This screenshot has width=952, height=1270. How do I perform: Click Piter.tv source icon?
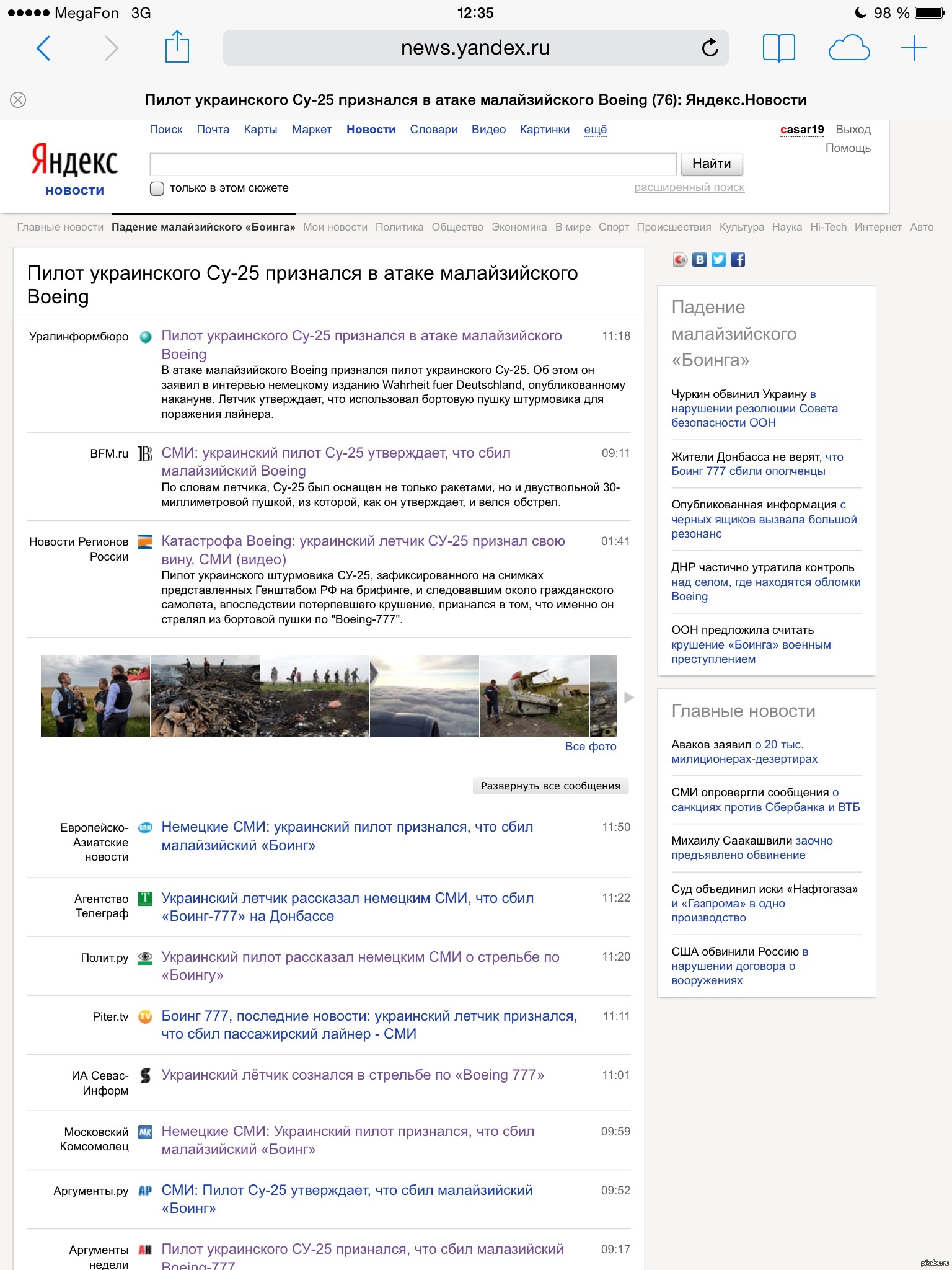[146, 1017]
